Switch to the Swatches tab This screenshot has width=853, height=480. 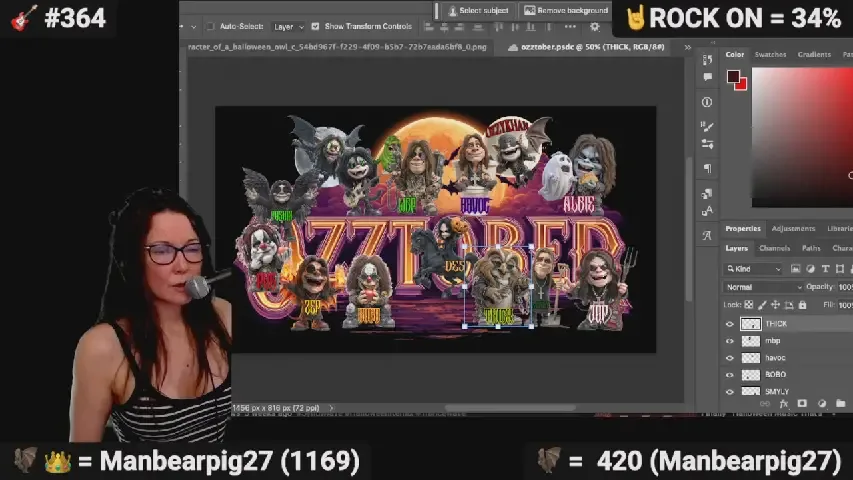[x=770, y=55]
